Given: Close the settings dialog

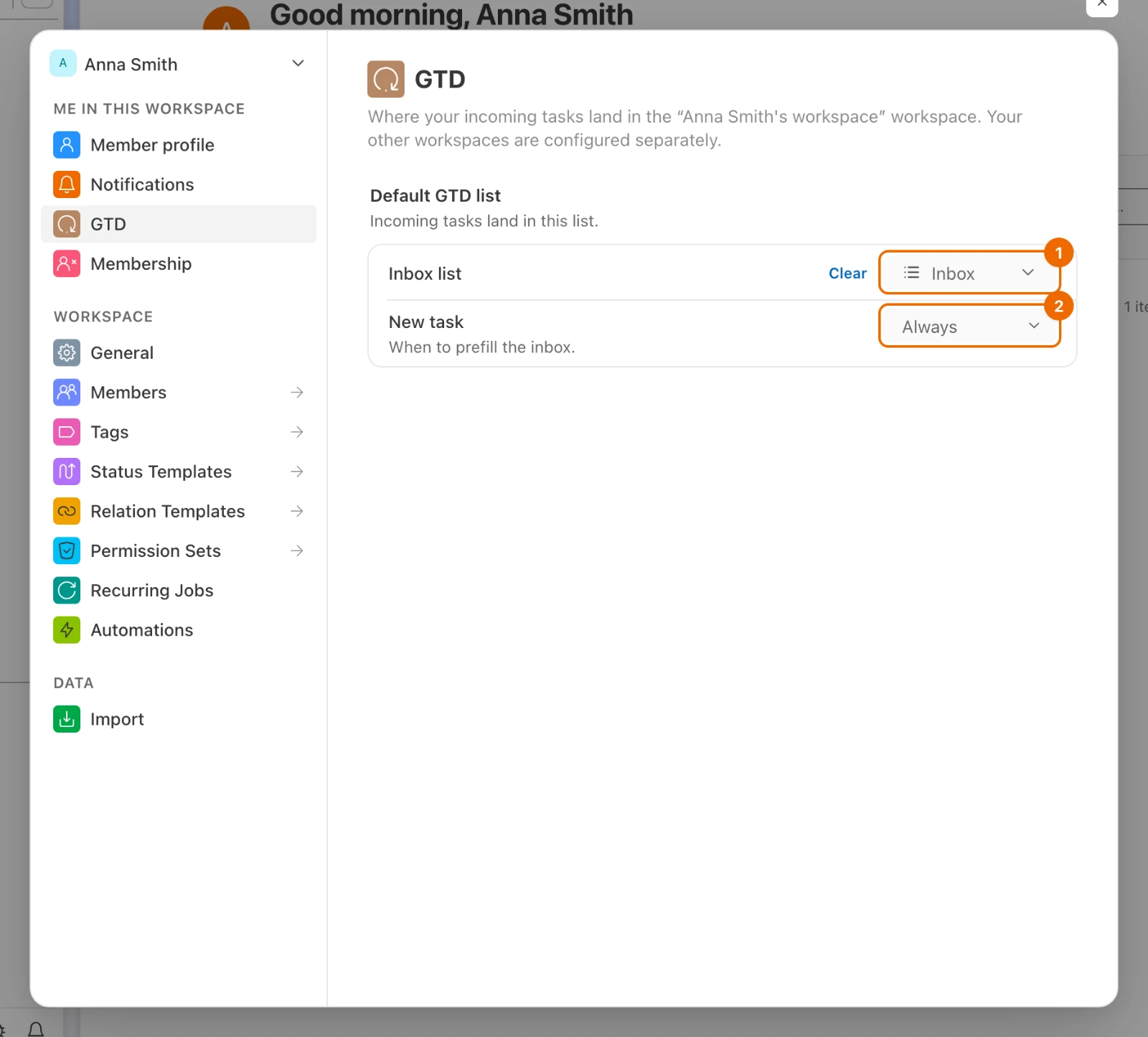Looking at the screenshot, I should pos(1102,4).
